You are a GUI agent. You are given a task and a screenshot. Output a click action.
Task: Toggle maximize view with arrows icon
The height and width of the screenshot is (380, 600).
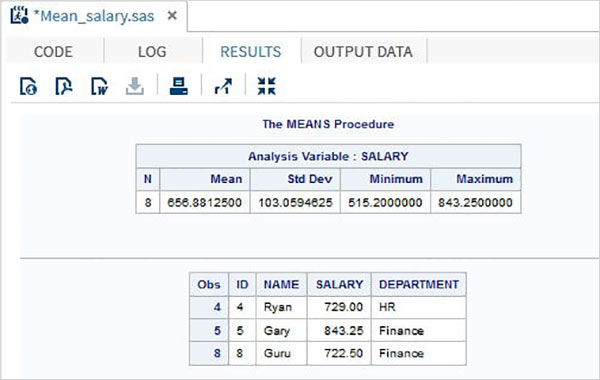[x=266, y=86]
